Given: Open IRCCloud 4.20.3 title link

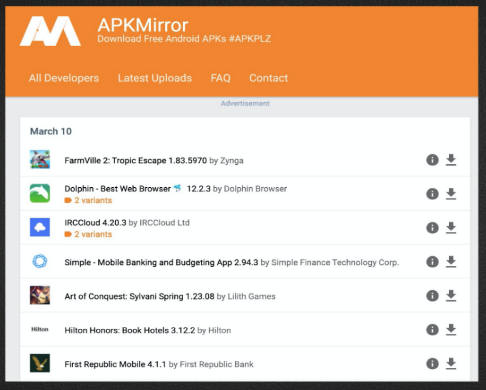Looking at the screenshot, I should coord(95,223).
